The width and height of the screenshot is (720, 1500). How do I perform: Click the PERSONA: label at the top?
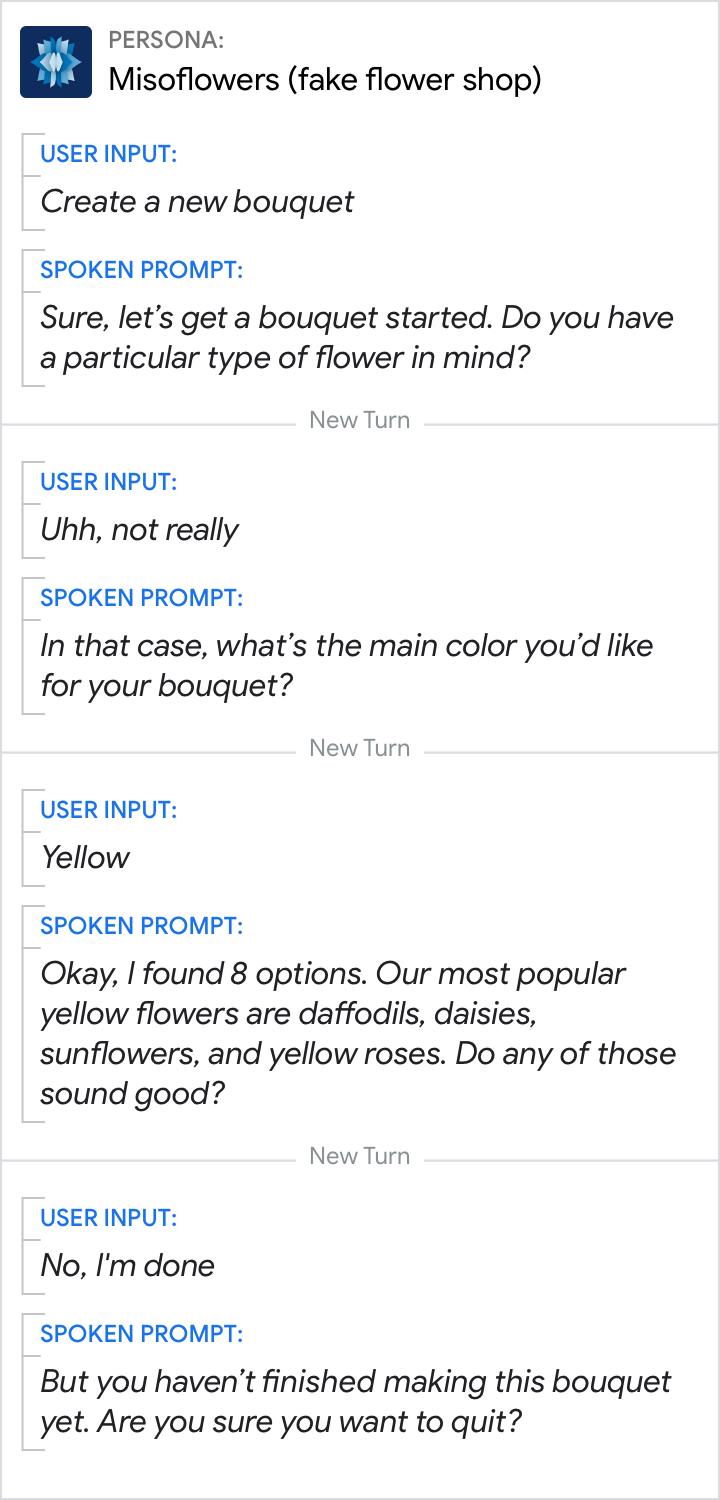pyautogui.click(x=166, y=40)
